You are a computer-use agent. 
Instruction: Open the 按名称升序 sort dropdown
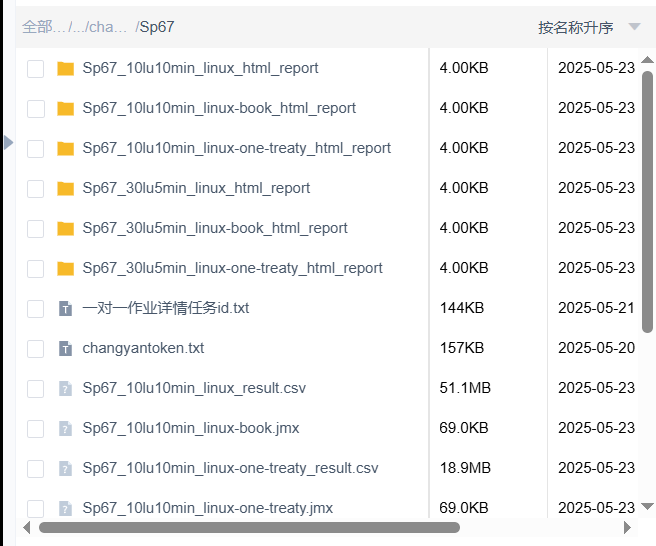pyautogui.click(x=576, y=28)
